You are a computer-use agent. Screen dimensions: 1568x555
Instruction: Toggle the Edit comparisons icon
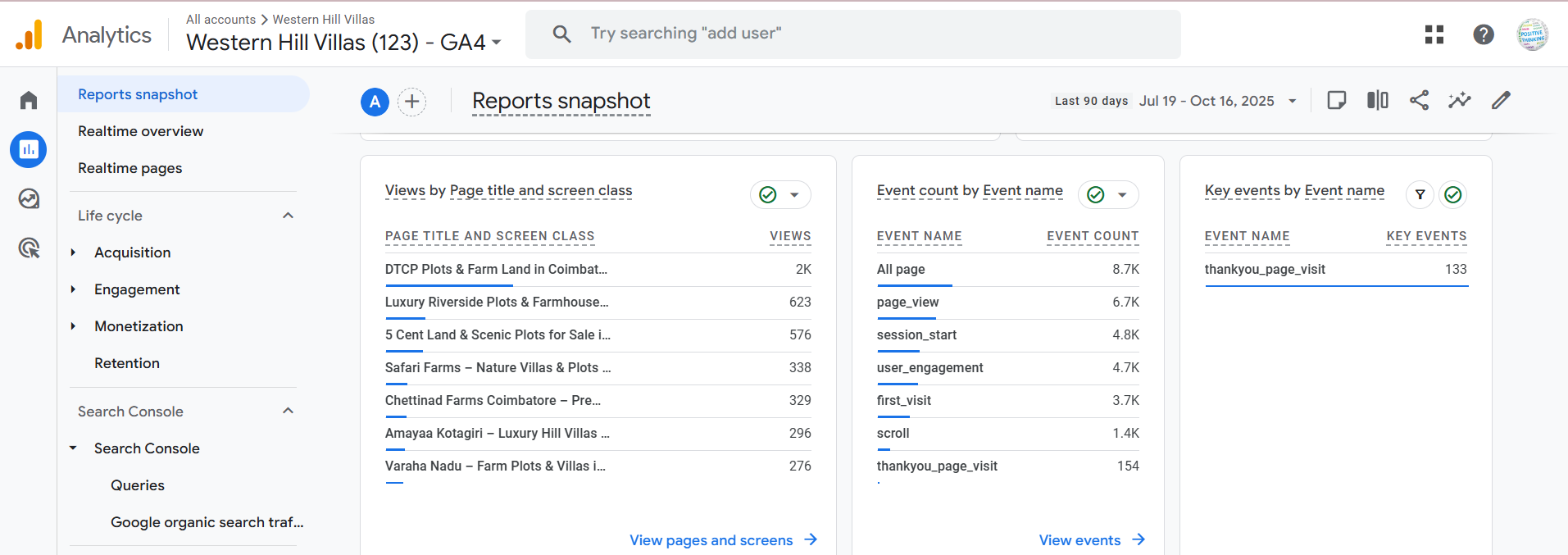(x=1377, y=101)
